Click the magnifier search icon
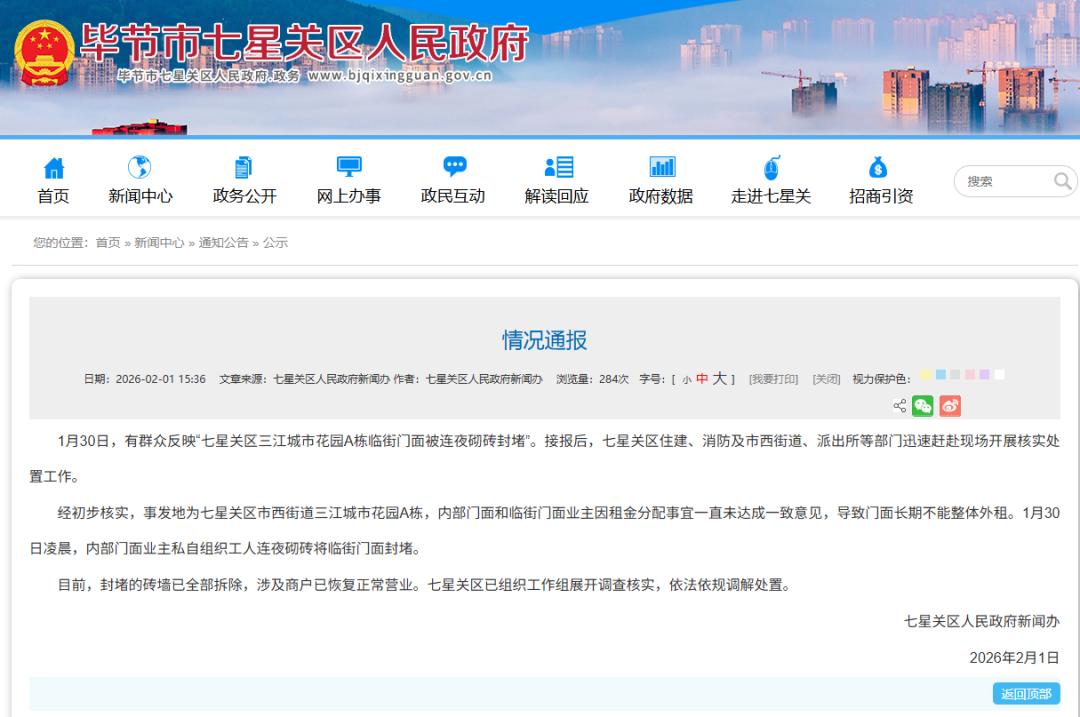Image resolution: width=1080 pixels, height=717 pixels. coord(1062,181)
